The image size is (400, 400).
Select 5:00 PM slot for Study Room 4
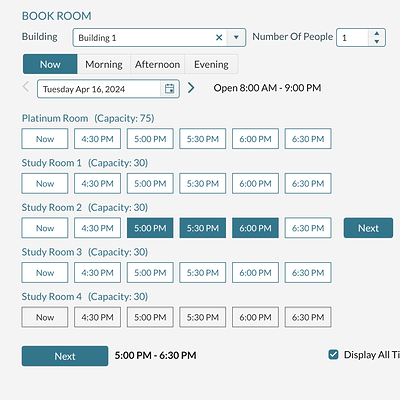[x=150, y=317]
